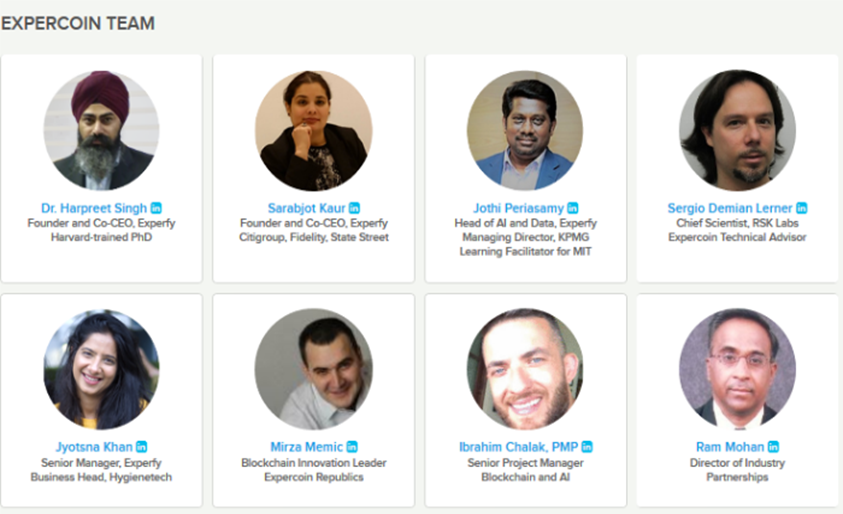Viewport: 843px width, 514px height.
Task: Select Ram Mohan's profile photo
Action: pos(737,369)
